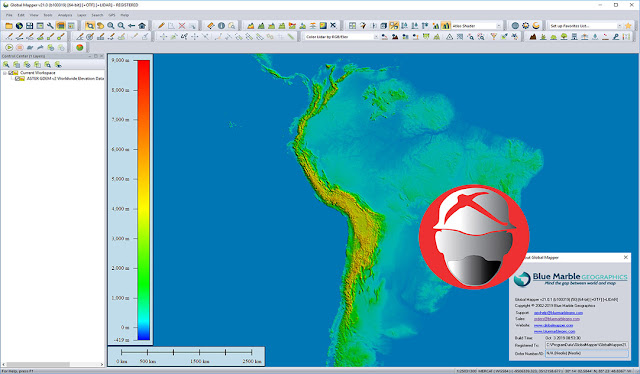
Task: Click the distance scale bar on the map
Action: pos(187,352)
